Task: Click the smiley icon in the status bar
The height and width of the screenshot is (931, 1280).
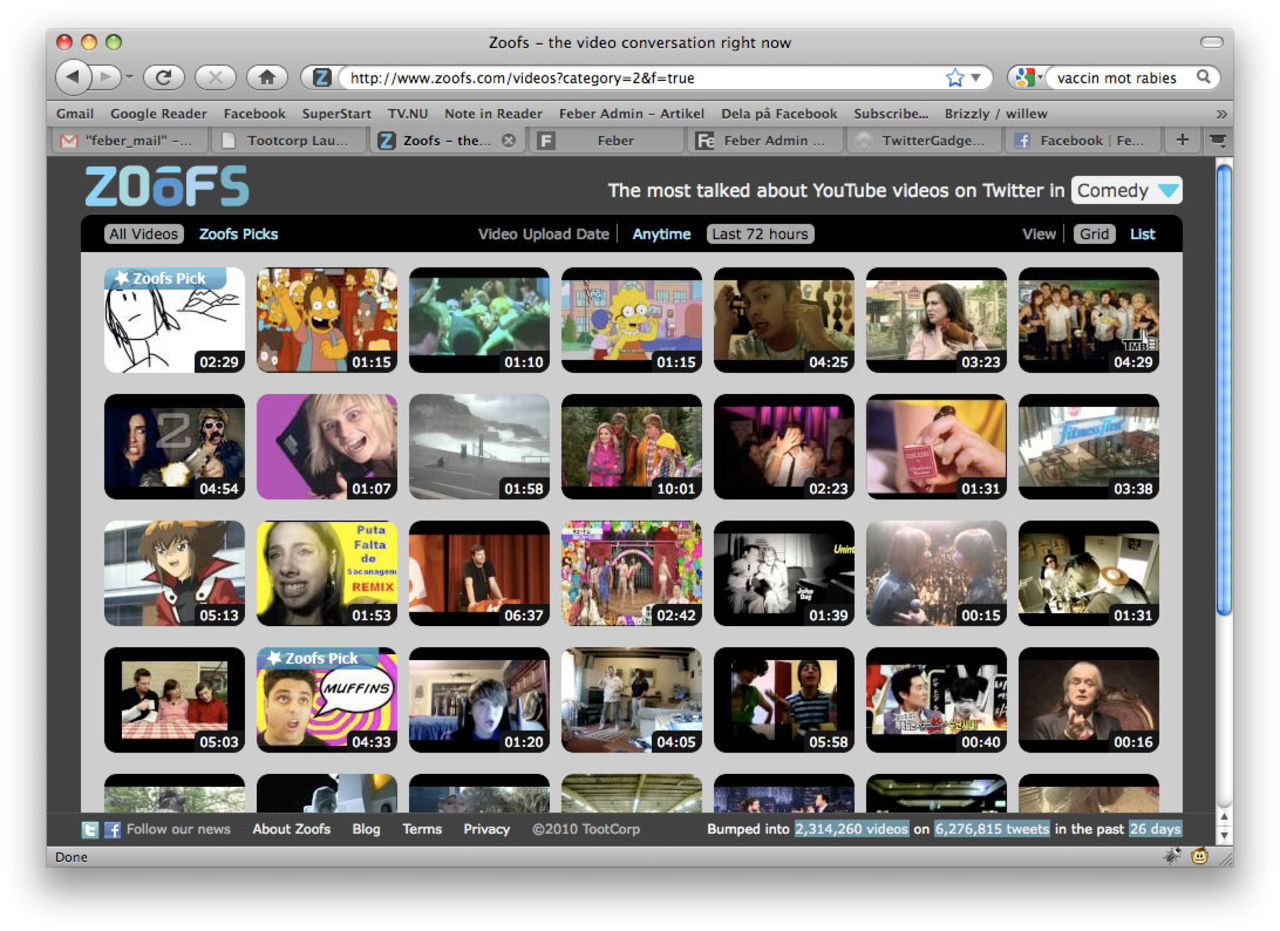Action: pyautogui.click(x=1199, y=857)
